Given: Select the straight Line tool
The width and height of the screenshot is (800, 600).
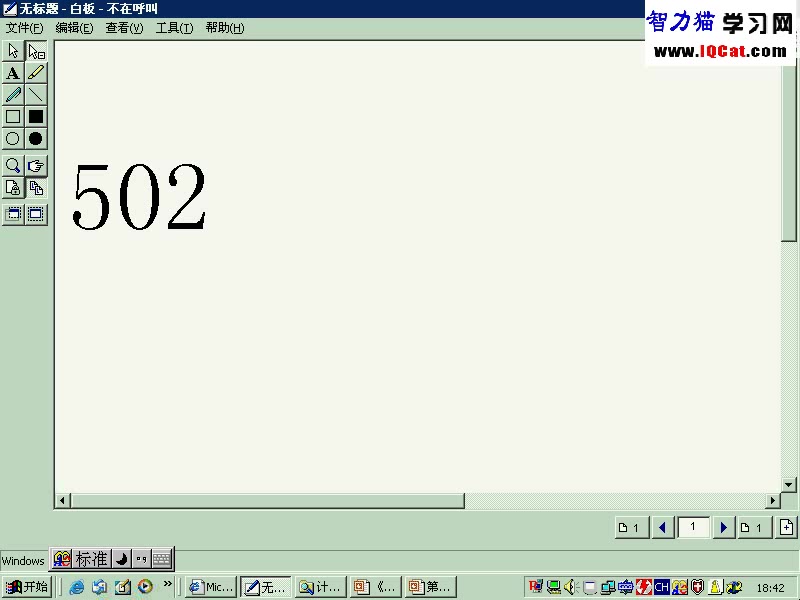Looking at the screenshot, I should (36, 95).
